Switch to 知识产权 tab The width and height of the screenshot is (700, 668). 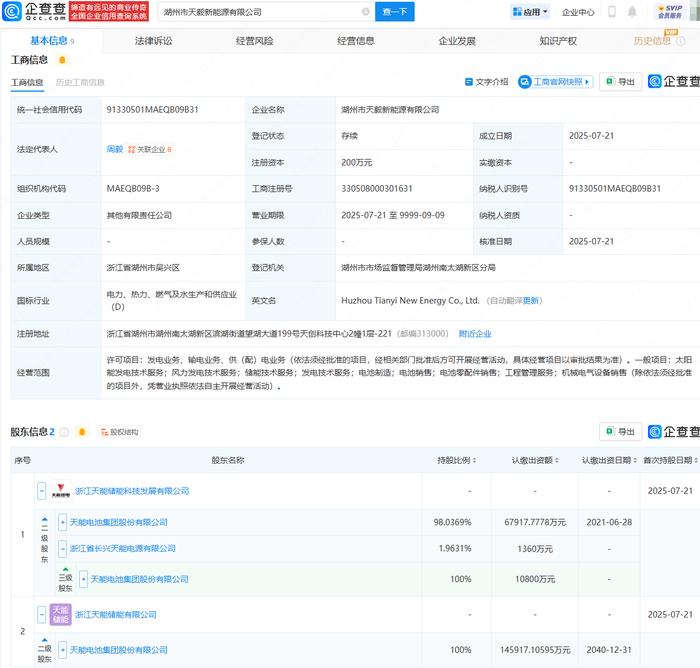558,41
